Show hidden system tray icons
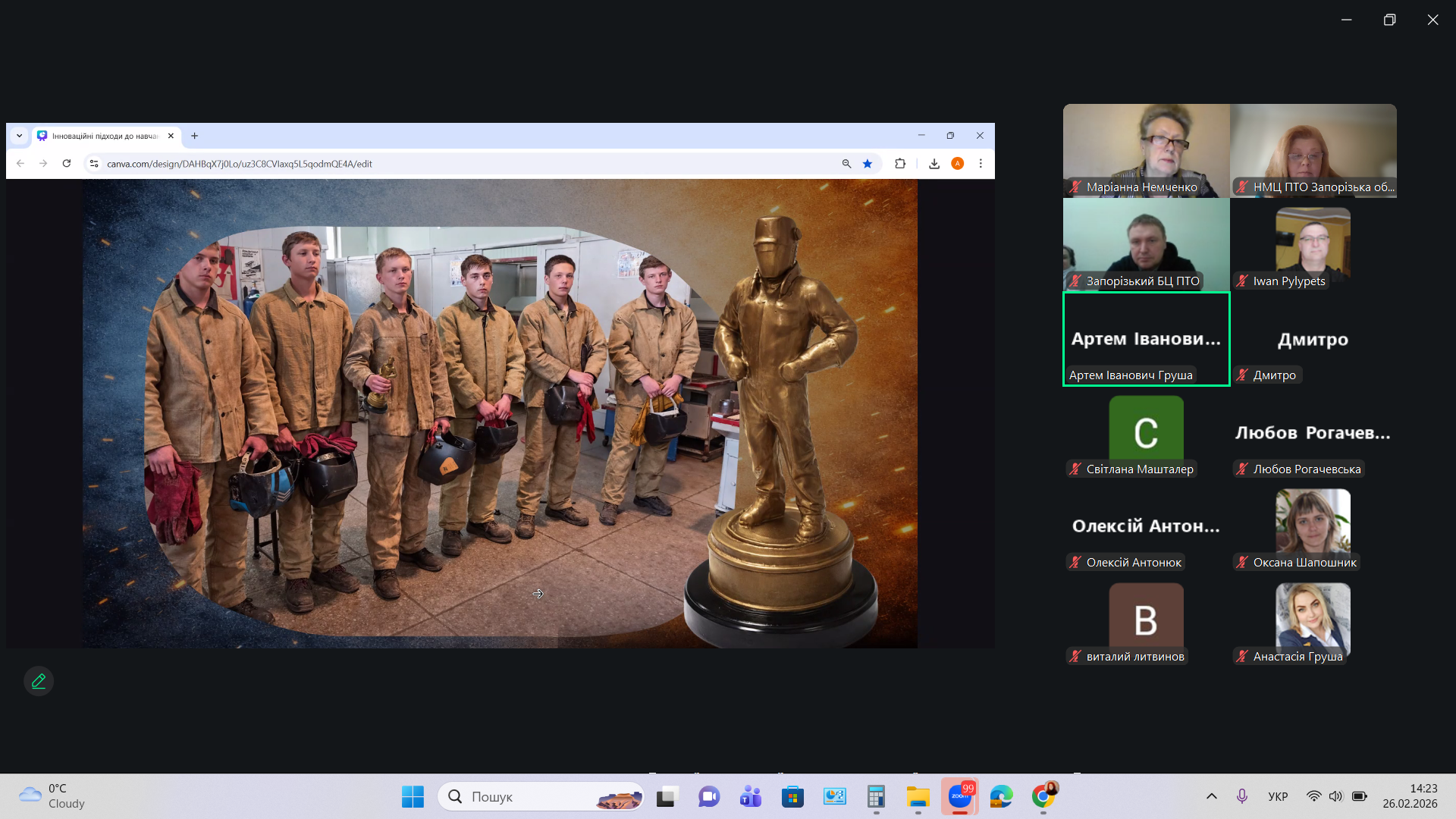 [x=1212, y=796]
